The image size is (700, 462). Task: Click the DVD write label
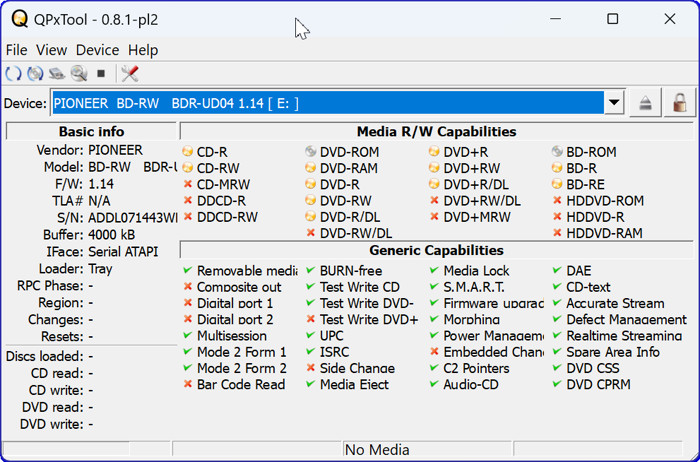point(52,424)
